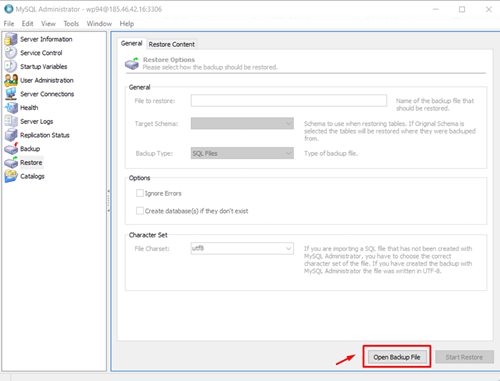The height and width of the screenshot is (381, 500).
Task: Maximize the MySQL Administrator window
Action: [x=462, y=9]
